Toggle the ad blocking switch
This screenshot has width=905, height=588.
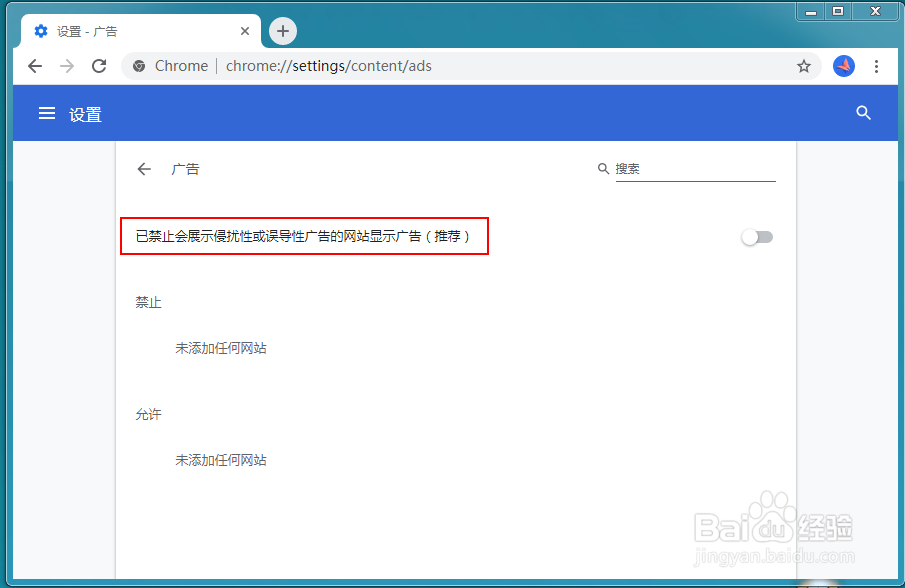click(x=757, y=237)
